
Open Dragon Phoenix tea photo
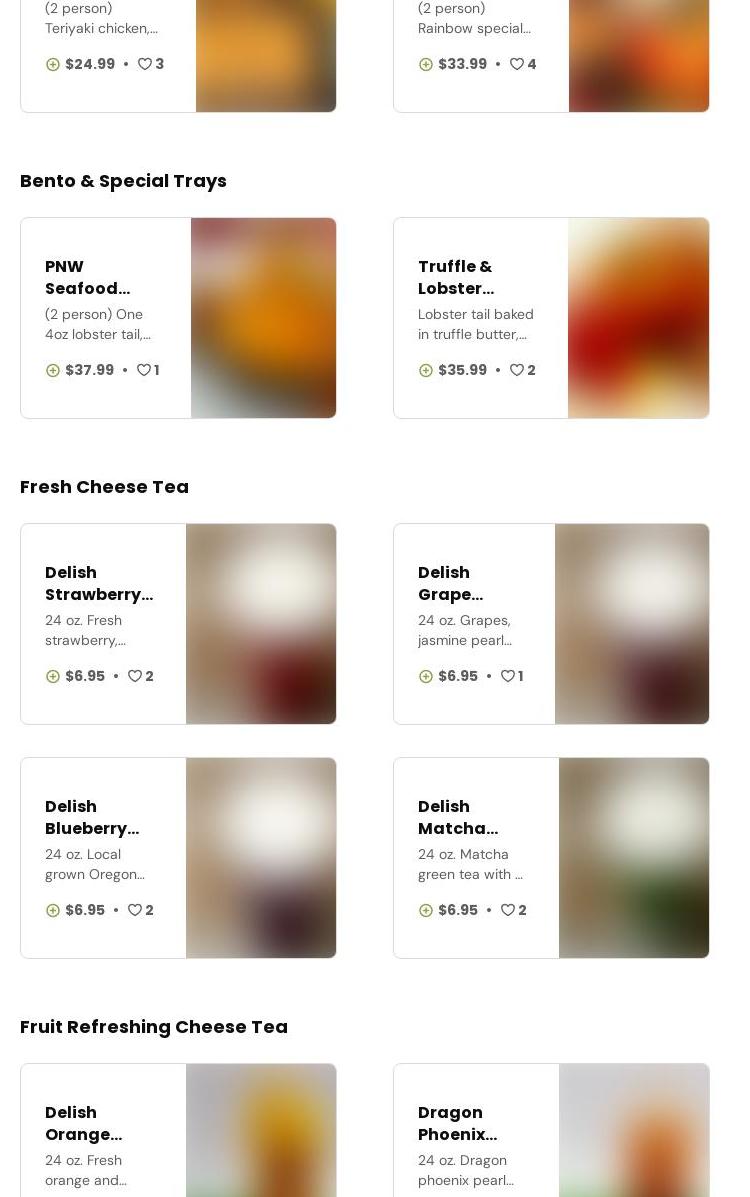click(x=633, y=1130)
